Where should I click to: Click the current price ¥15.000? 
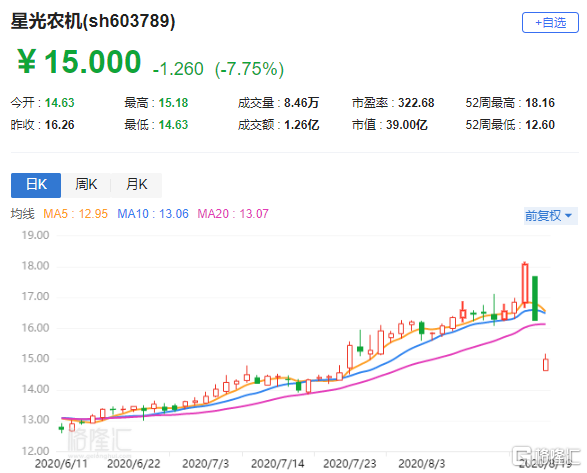(79, 61)
